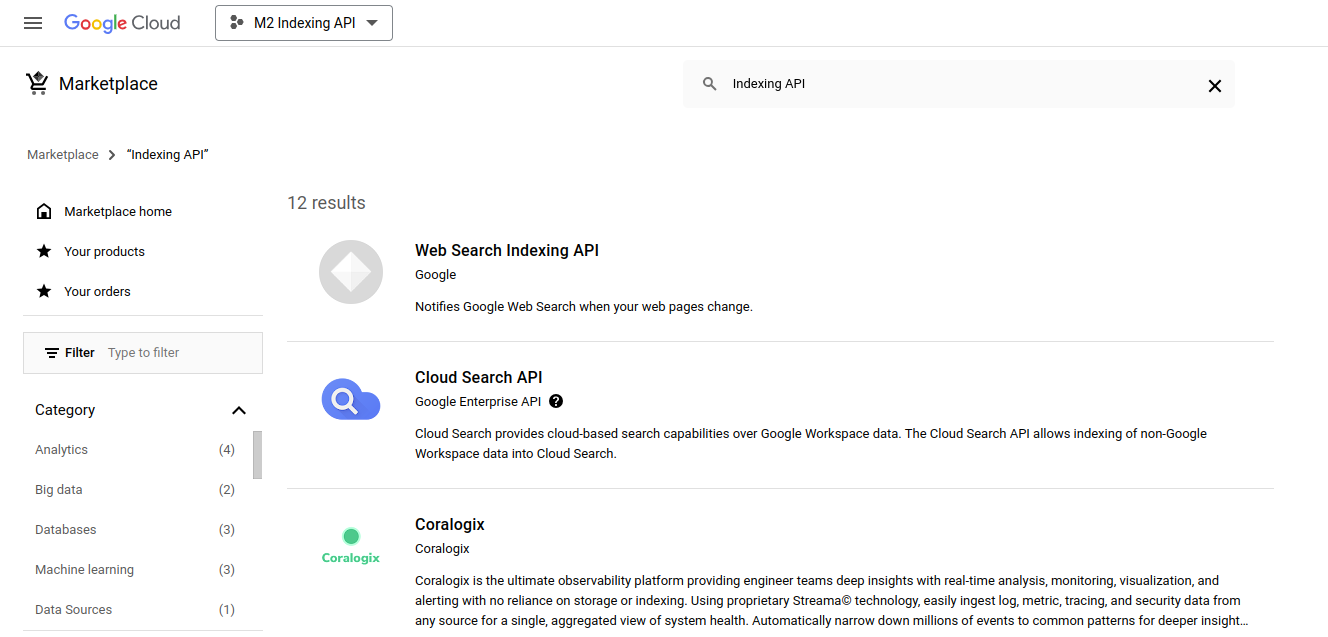Viewport: 1328px width, 637px height.
Task: Click the Web Search Indexing API logo
Action: [351, 272]
